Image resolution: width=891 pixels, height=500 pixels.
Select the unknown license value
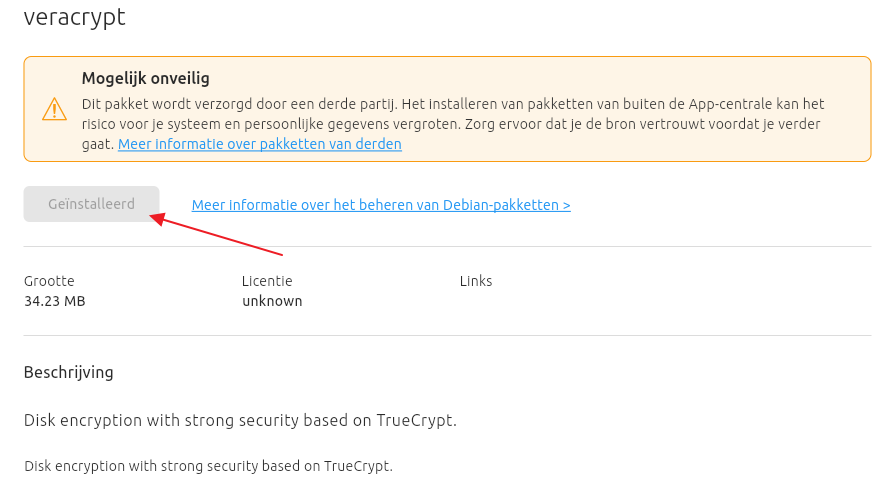coord(272,301)
